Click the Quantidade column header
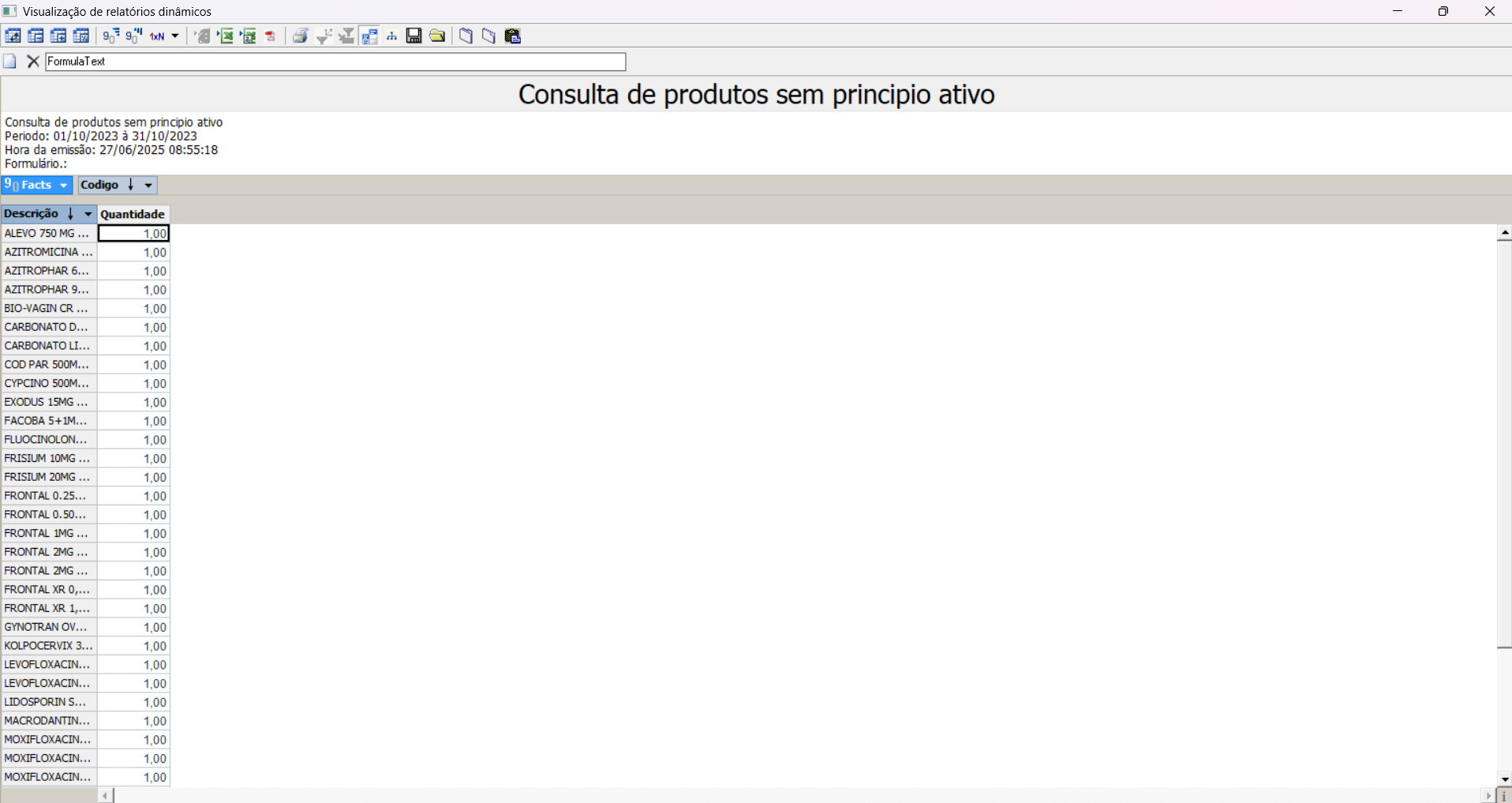 (x=133, y=214)
